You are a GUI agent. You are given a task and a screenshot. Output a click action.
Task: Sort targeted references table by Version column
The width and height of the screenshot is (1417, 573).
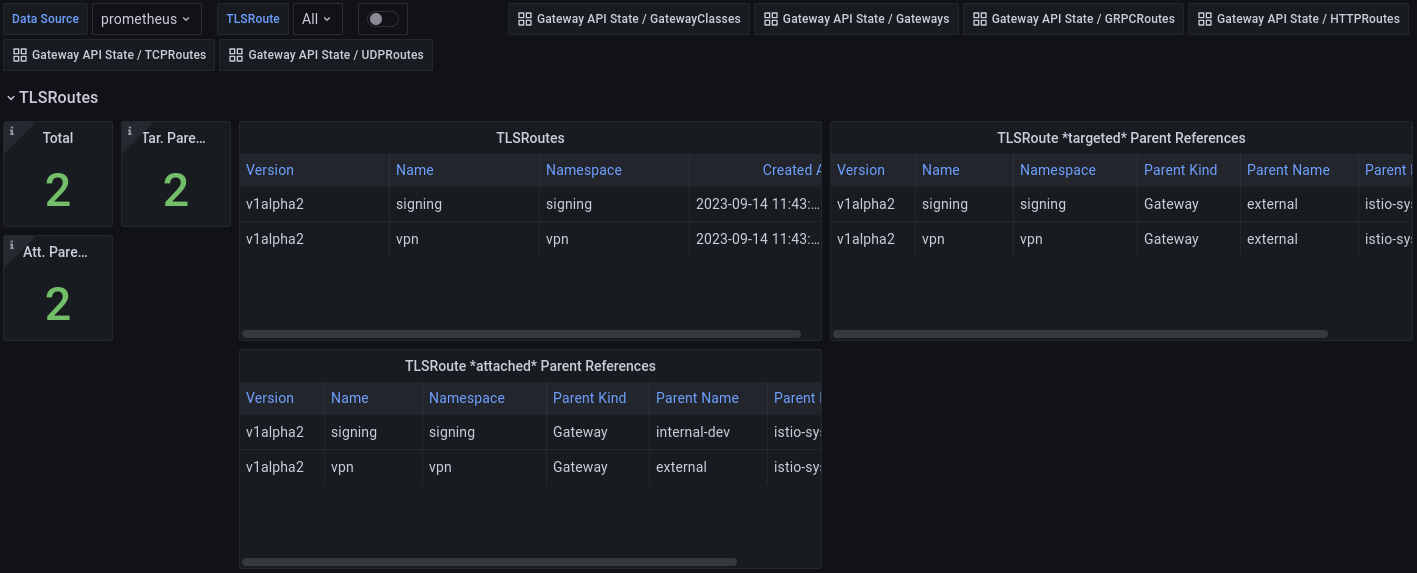pyautogui.click(x=861, y=170)
